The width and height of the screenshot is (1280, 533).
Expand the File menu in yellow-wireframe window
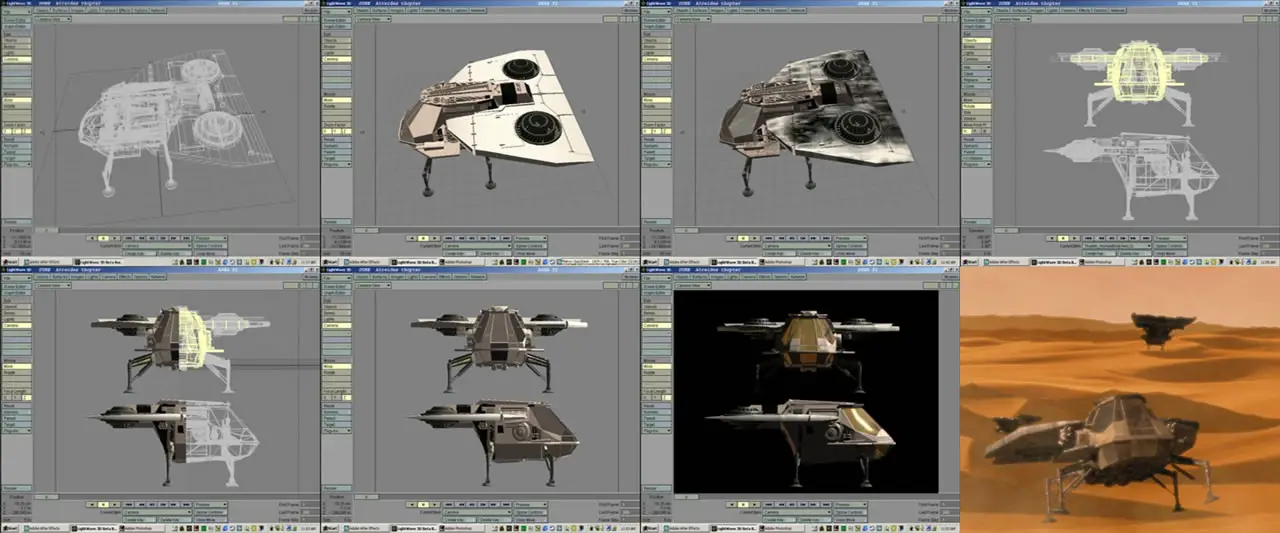tap(976, 12)
